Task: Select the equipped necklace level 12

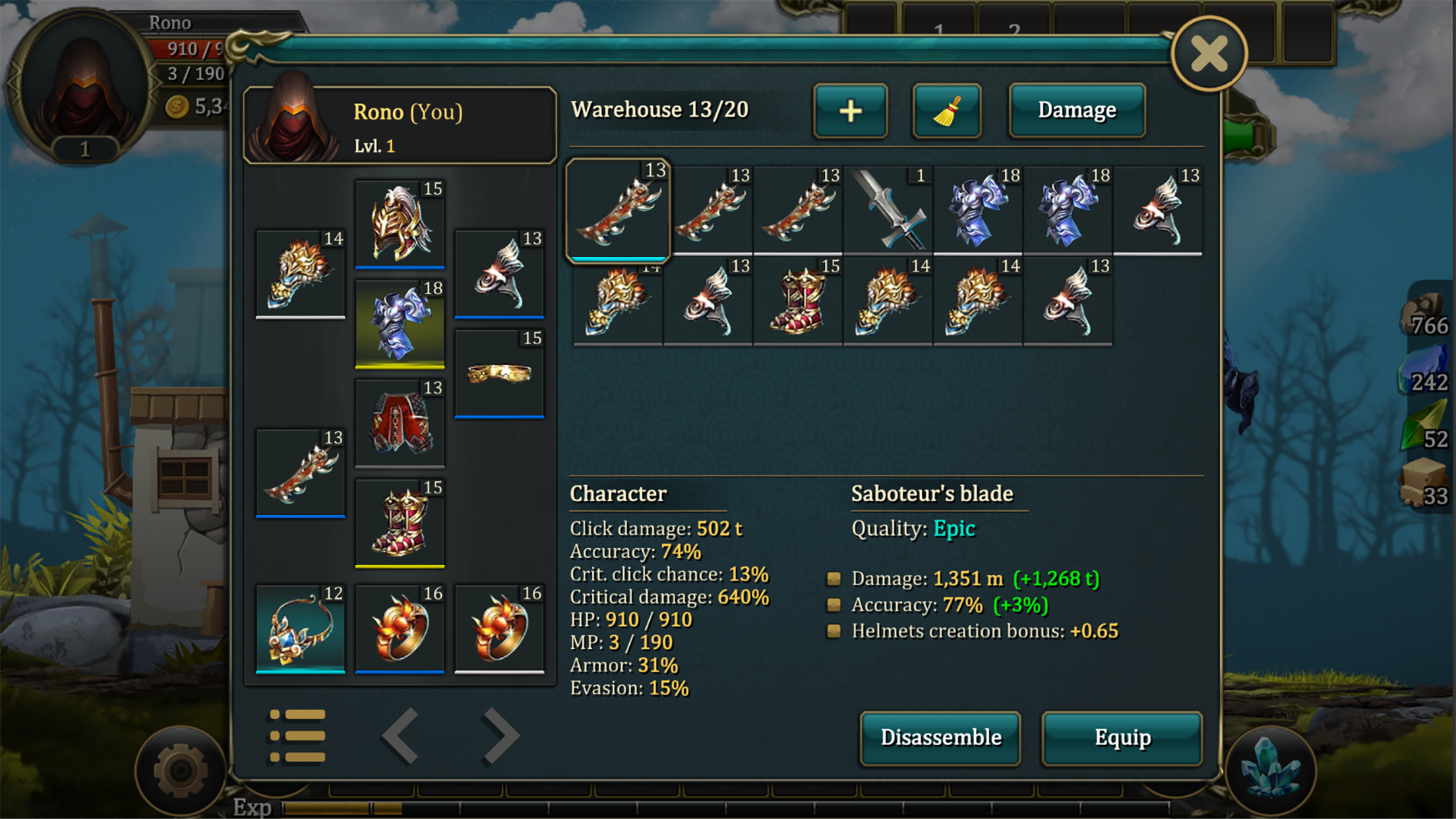Action: tap(300, 629)
